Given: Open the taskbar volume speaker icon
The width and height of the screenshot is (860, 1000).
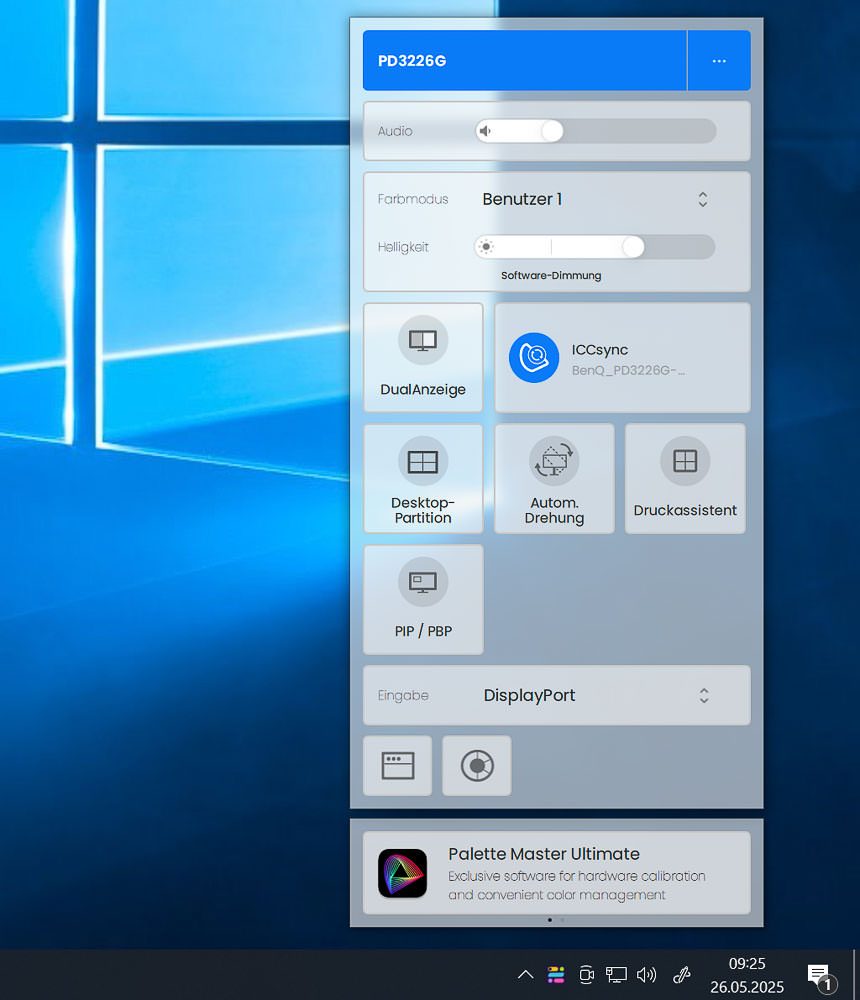Looking at the screenshot, I should pyautogui.click(x=646, y=974).
